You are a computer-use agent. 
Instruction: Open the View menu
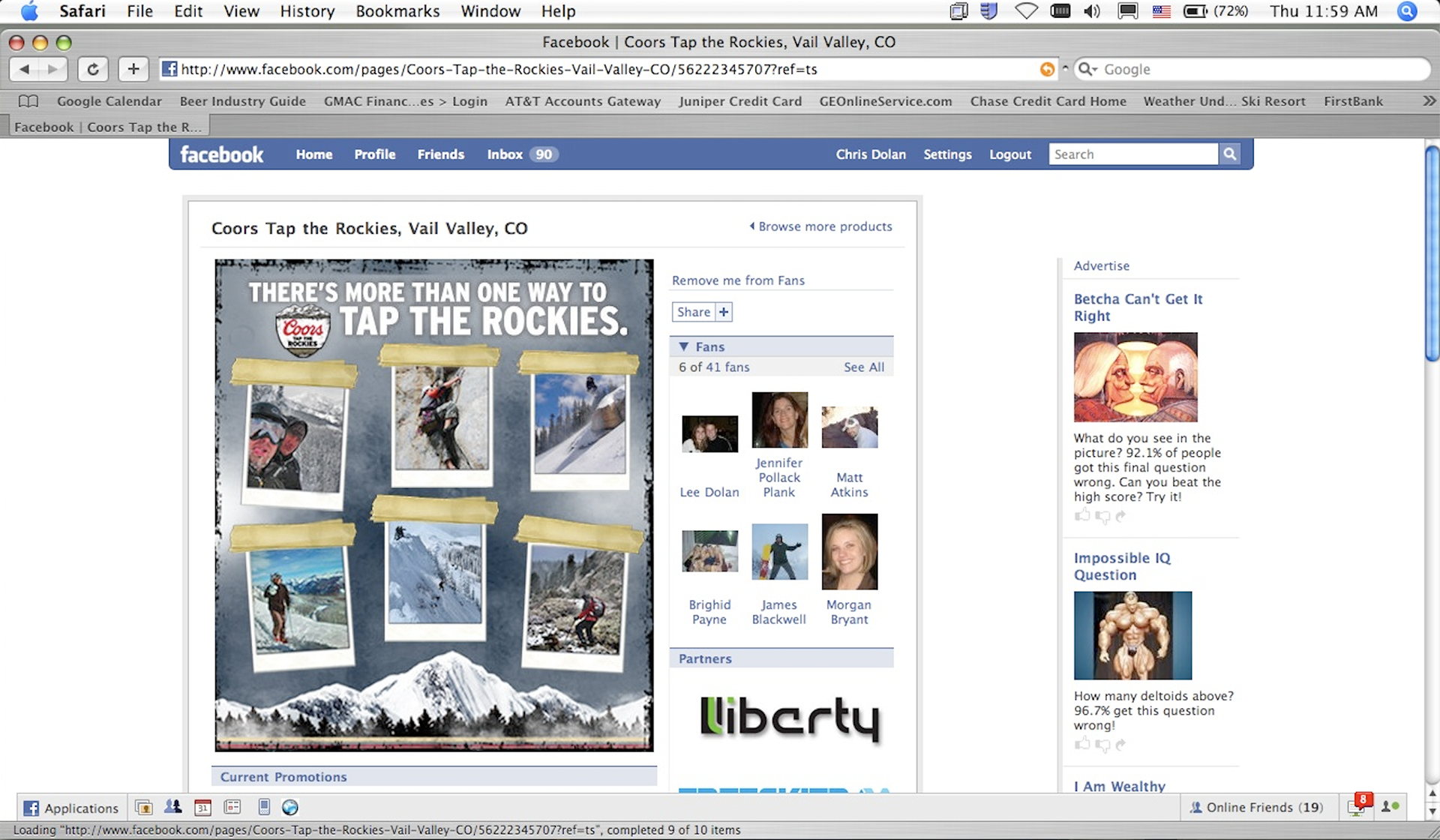click(x=241, y=11)
